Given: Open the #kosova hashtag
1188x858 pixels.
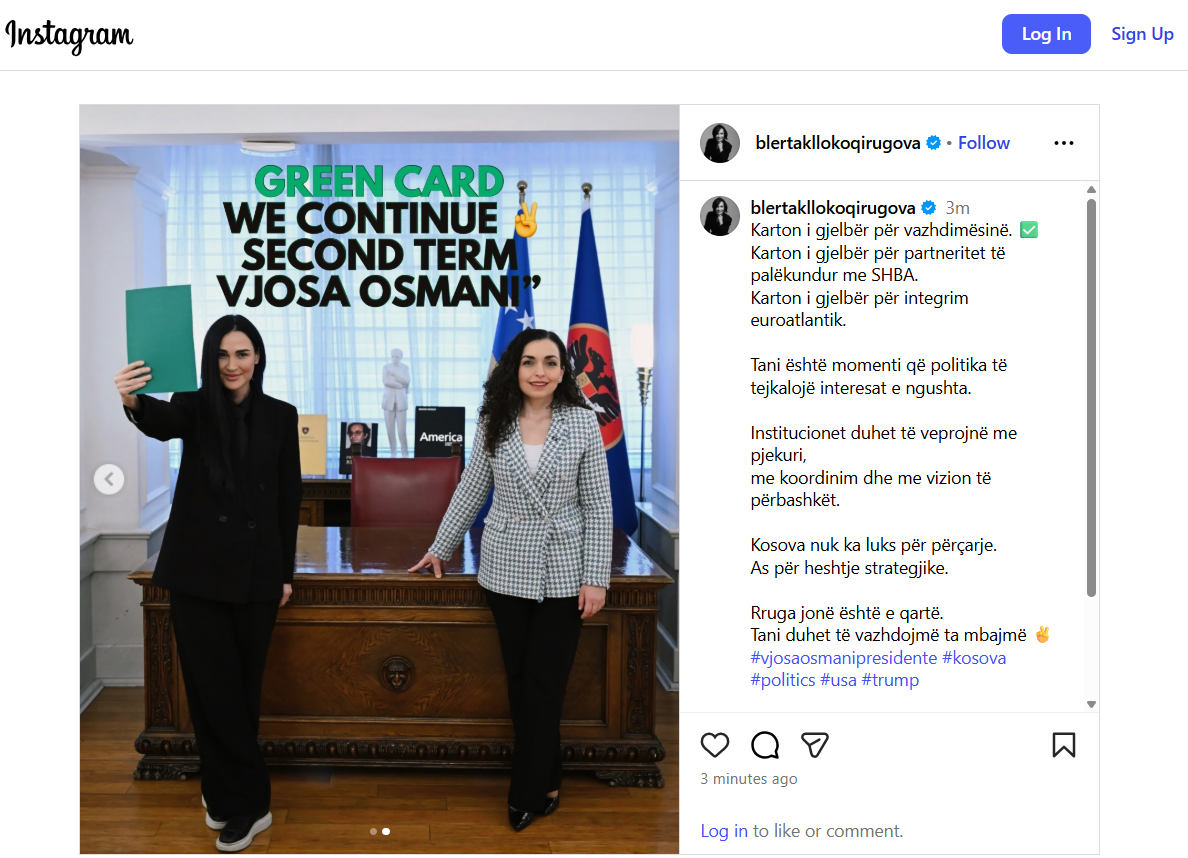Looking at the screenshot, I should point(974,658).
